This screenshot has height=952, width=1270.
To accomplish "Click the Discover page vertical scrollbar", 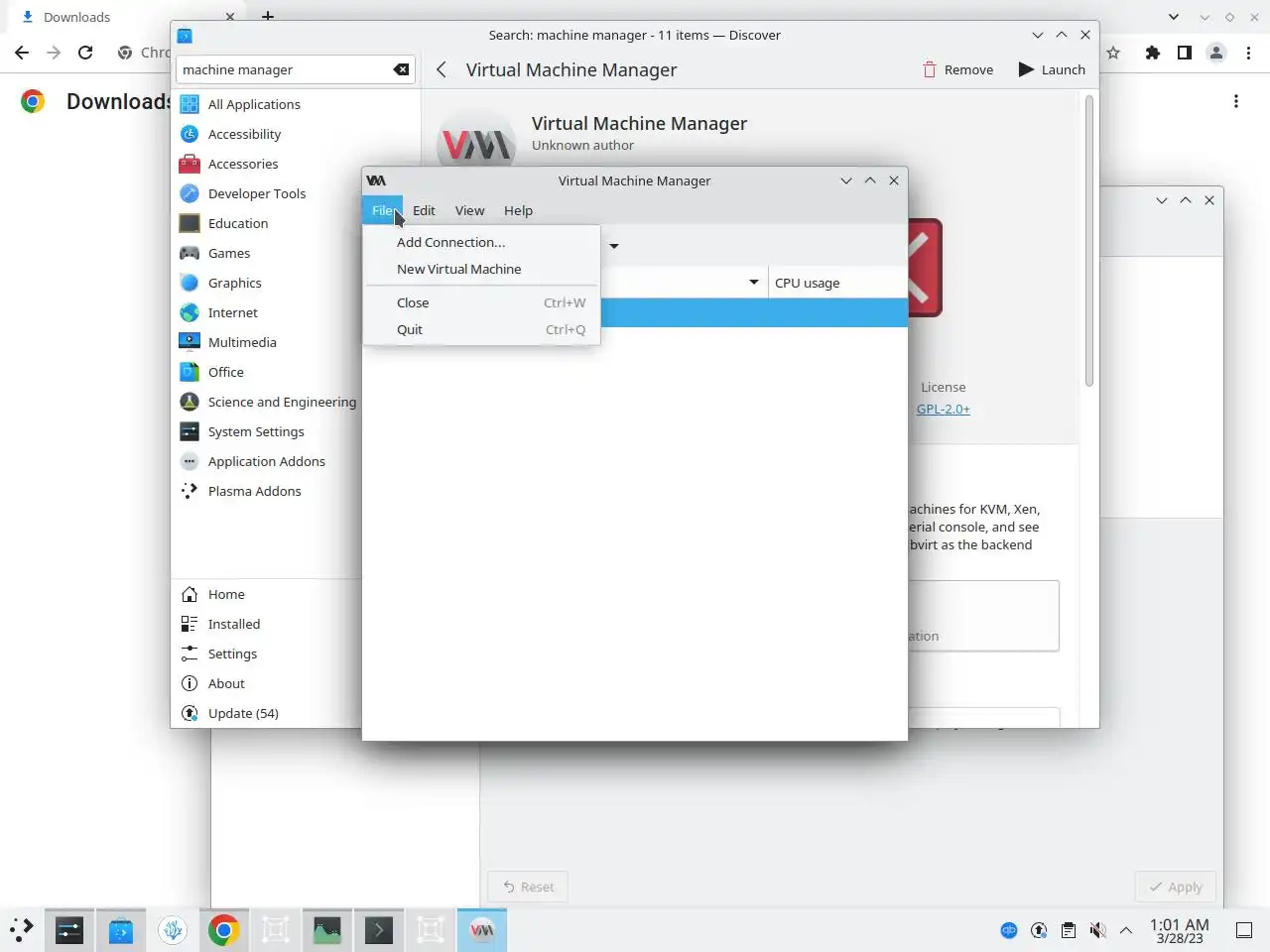I will point(1088,241).
